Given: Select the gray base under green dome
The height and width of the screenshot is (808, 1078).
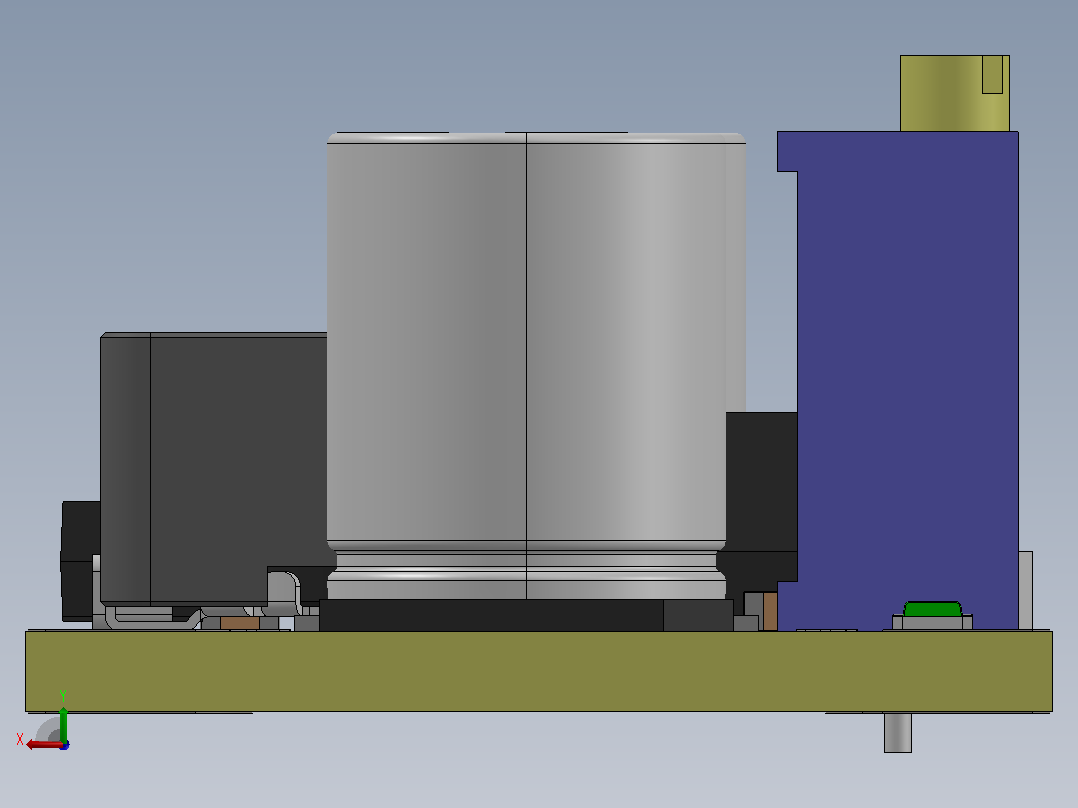Looking at the screenshot, I should [x=932, y=623].
